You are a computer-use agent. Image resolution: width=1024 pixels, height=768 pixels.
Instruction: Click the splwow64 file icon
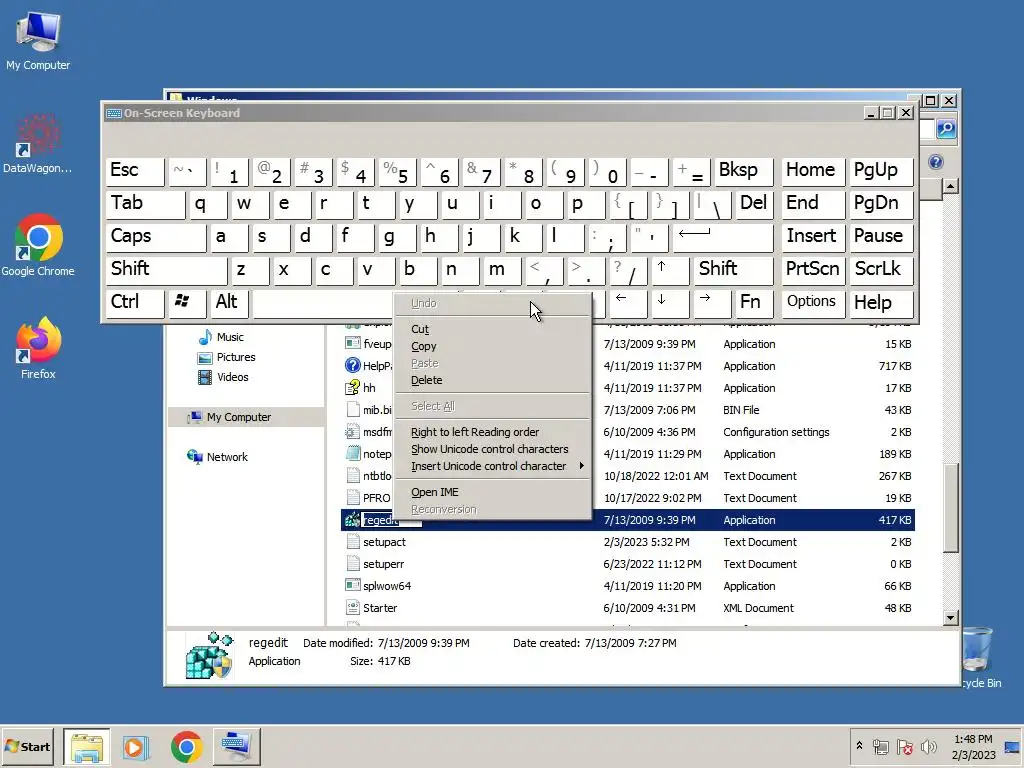pos(353,586)
